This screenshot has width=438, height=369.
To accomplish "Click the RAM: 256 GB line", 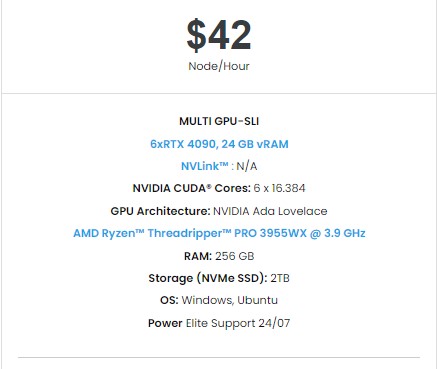I will 219,256.
